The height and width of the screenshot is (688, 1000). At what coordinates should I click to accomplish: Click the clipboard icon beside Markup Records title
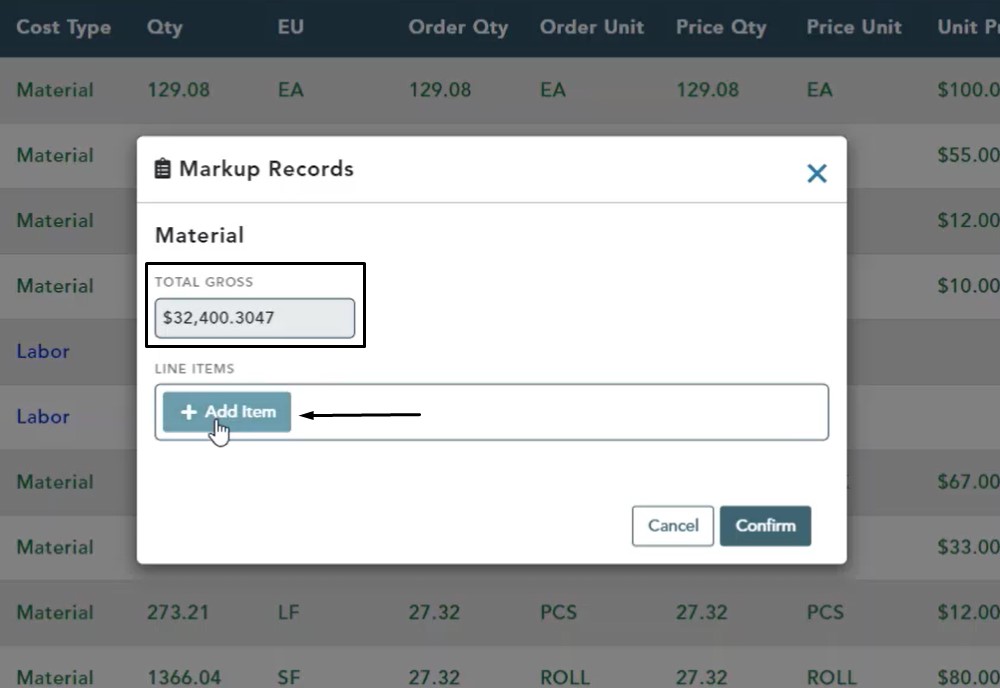163,169
